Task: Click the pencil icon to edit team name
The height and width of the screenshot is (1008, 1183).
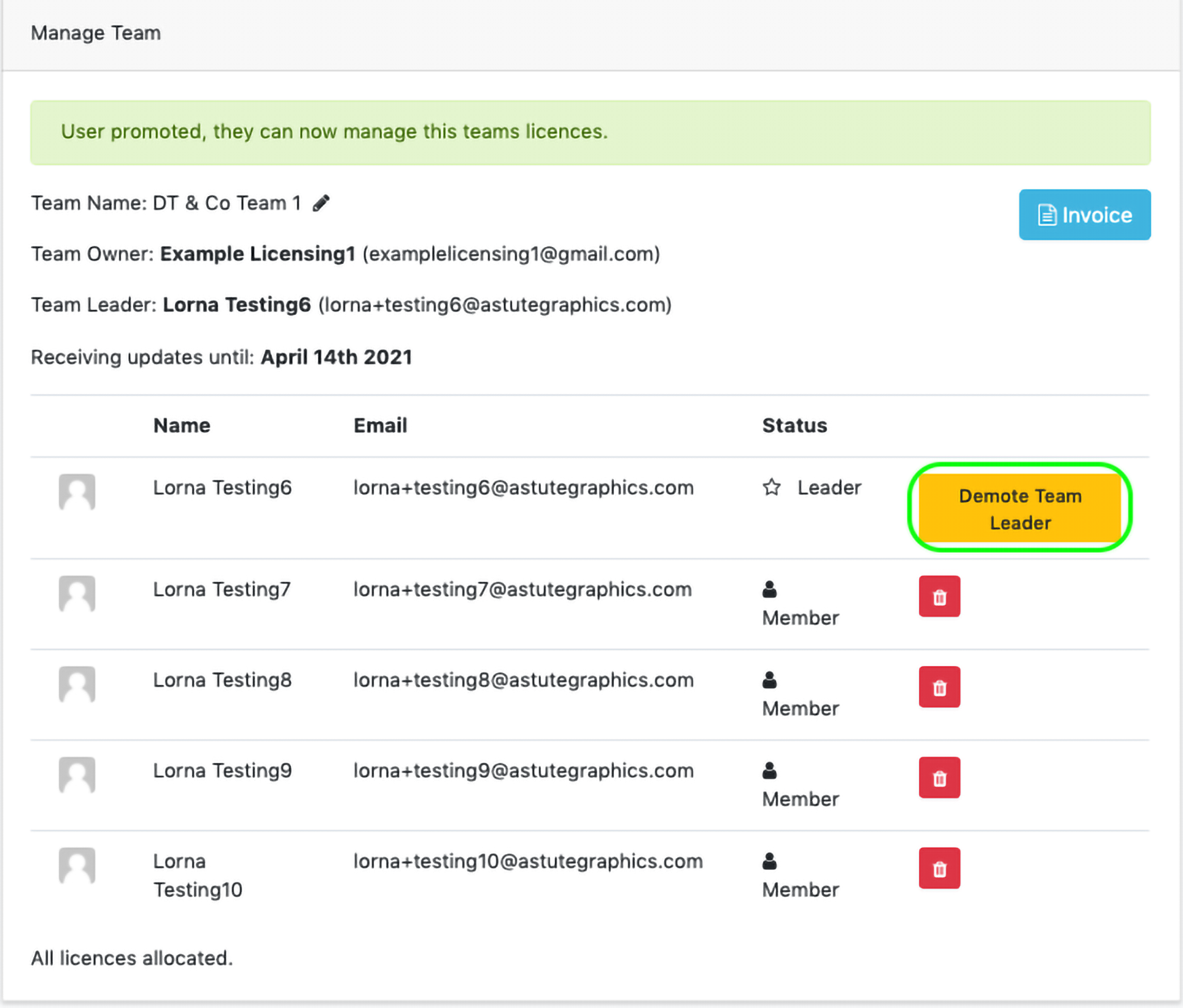Action: pyautogui.click(x=321, y=203)
